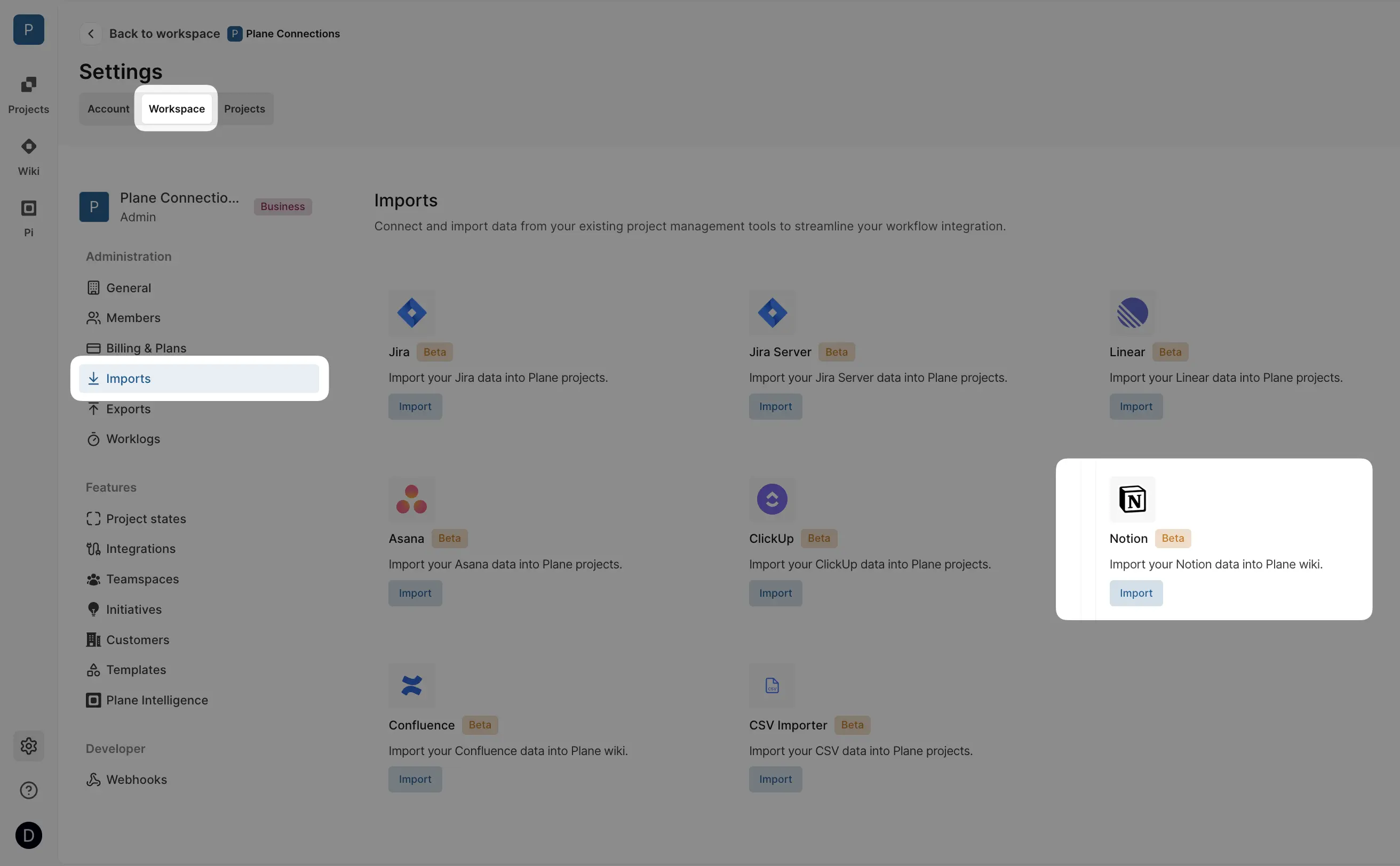Start the Confluence import
The image size is (1400, 866).
click(x=415, y=780)
